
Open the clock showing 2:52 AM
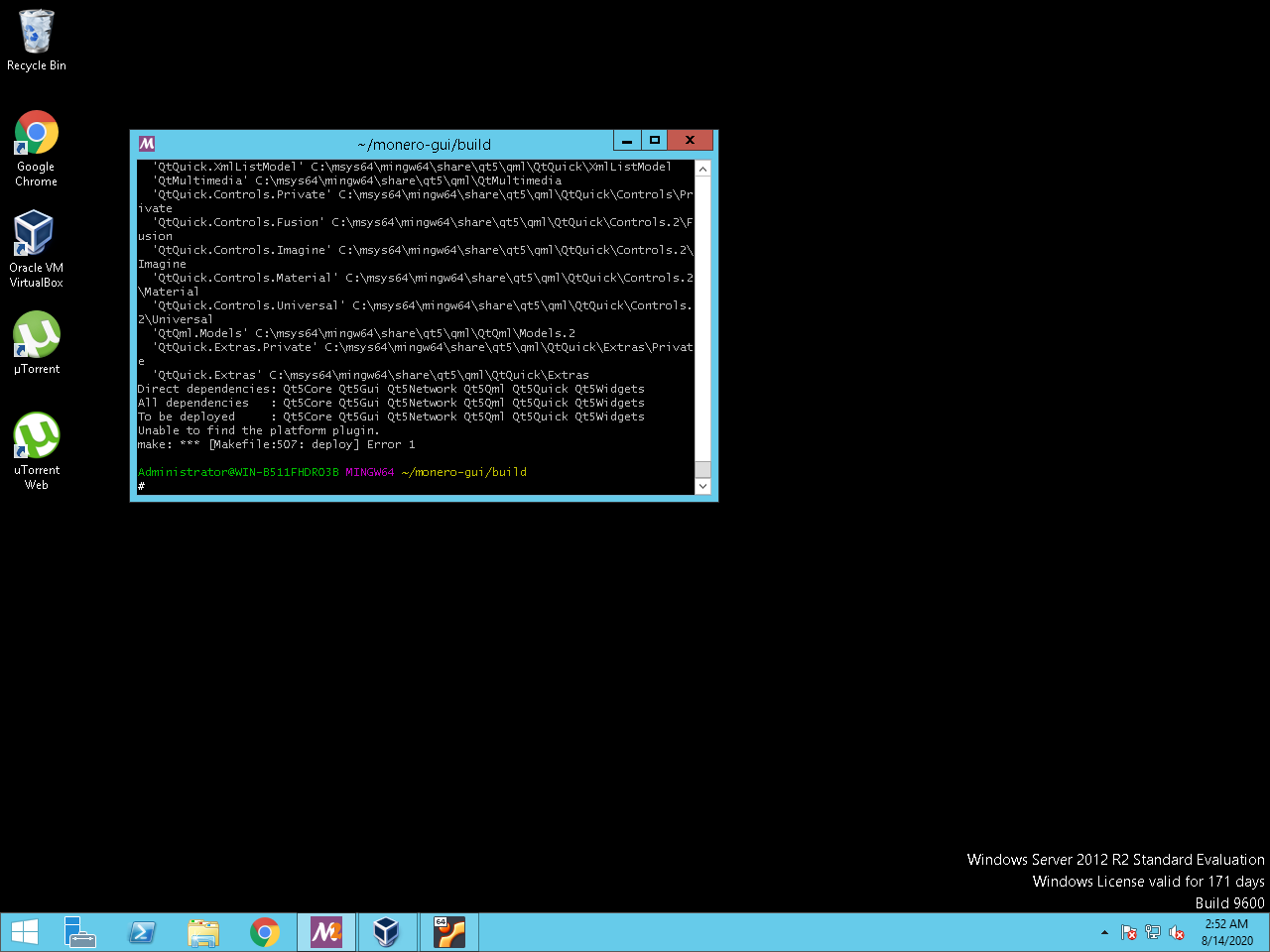click(x=1226, y=932)
